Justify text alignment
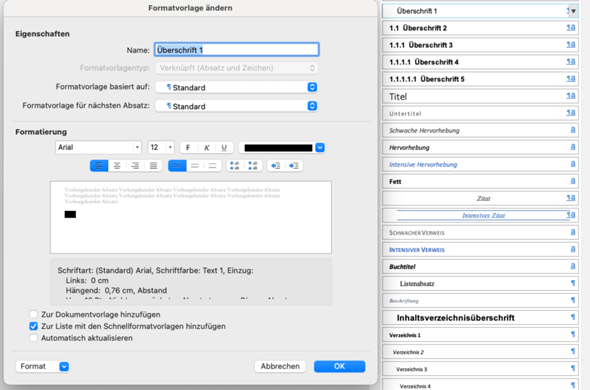The image size is (590, 390). tap(153, 166)
